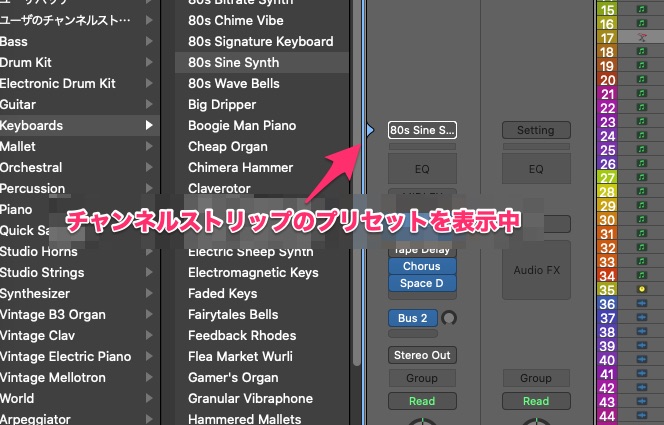Choose Fairytales Bells preset
The image size is (664, 425).
coord(262,314)
